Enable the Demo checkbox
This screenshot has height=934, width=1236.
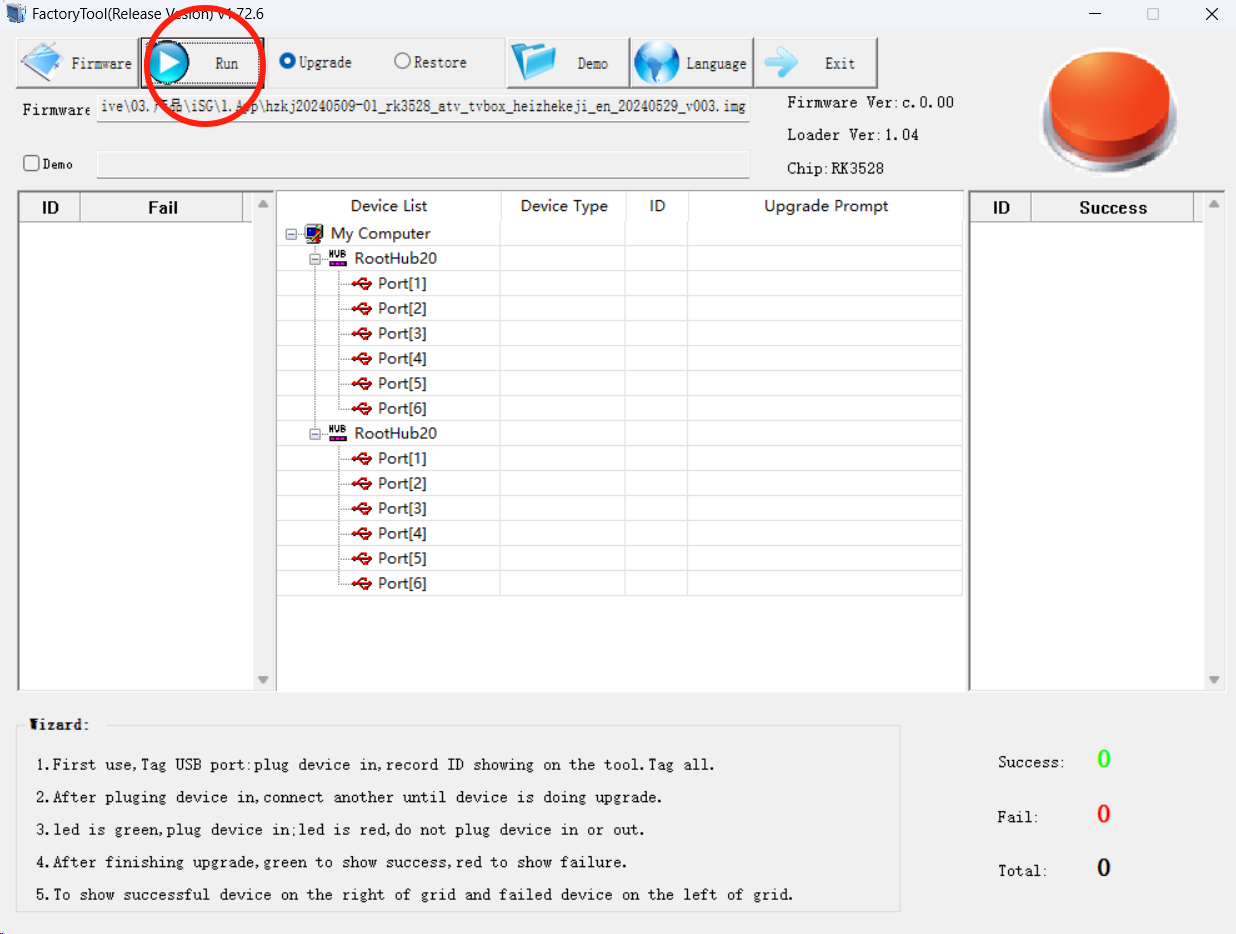point(31,163)
